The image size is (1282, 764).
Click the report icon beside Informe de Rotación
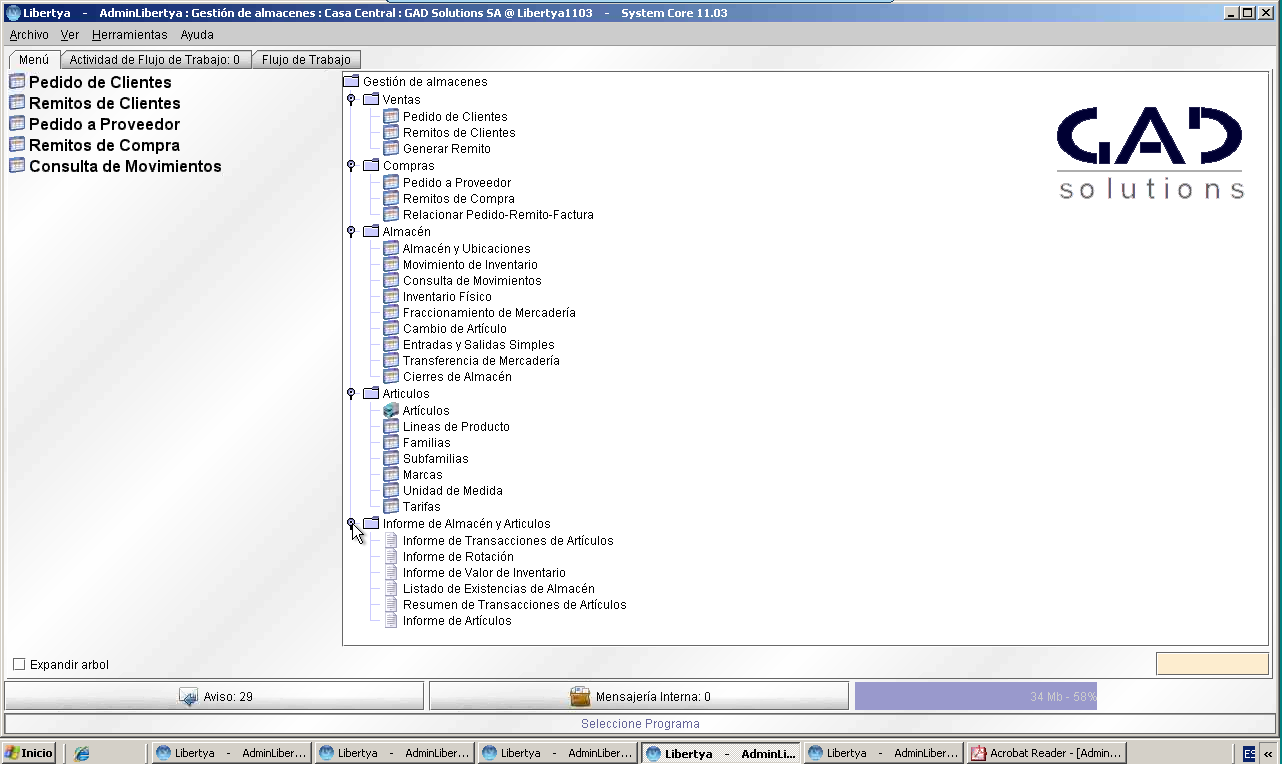[391, 557]
